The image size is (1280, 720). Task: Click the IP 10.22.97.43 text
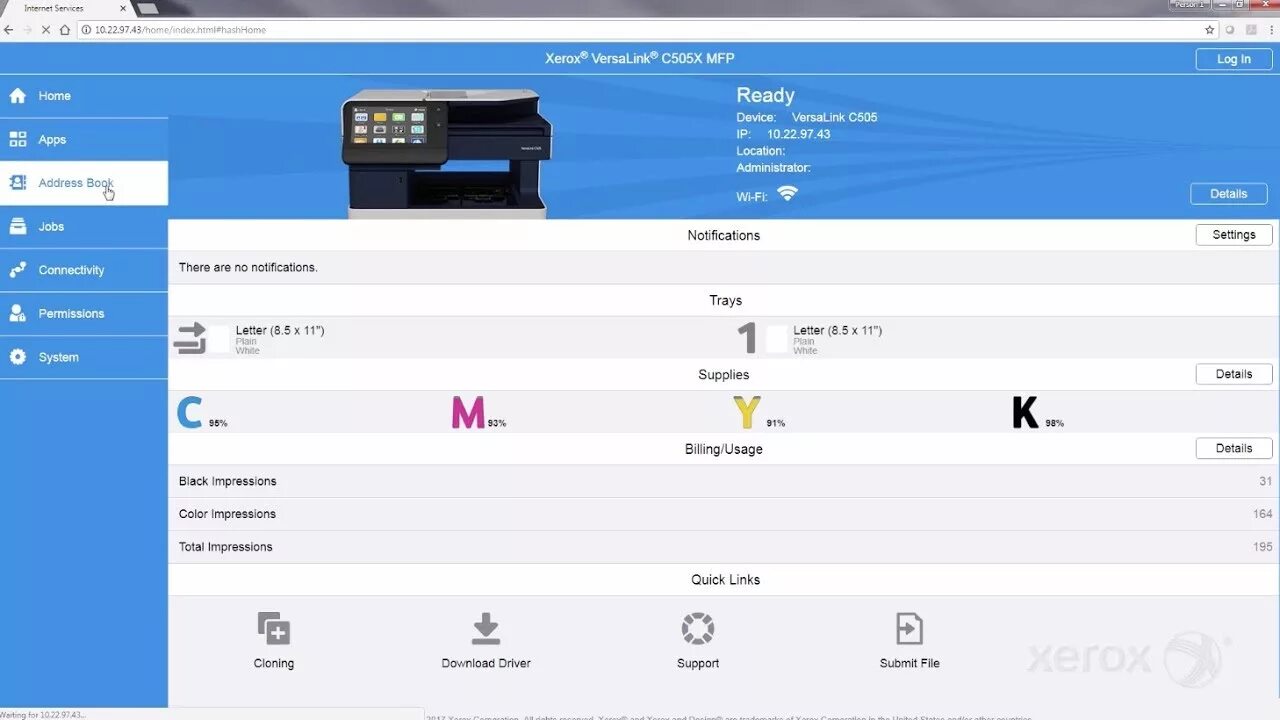[x=784, y=134]
